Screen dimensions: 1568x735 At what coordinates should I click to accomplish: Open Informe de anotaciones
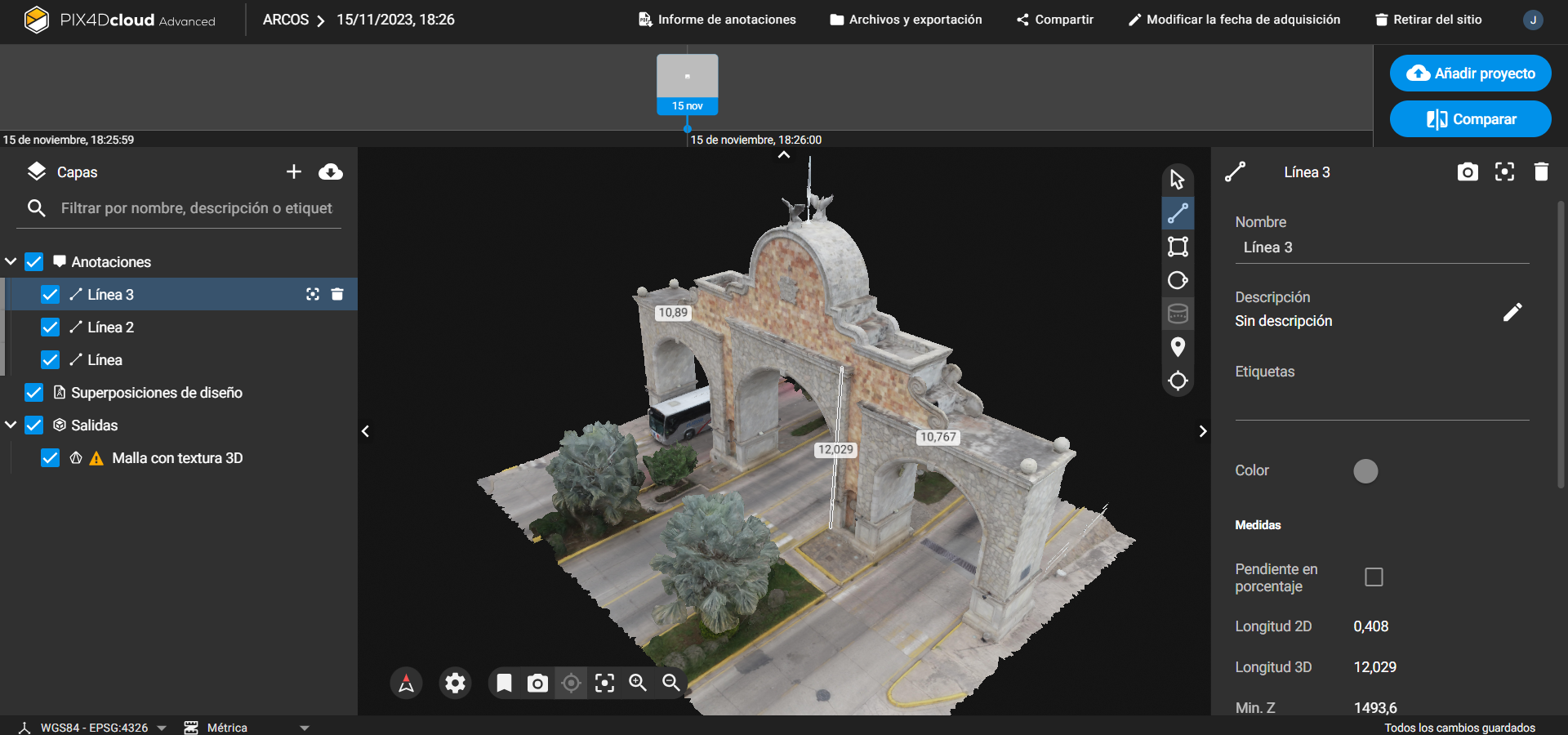point(717,20)
